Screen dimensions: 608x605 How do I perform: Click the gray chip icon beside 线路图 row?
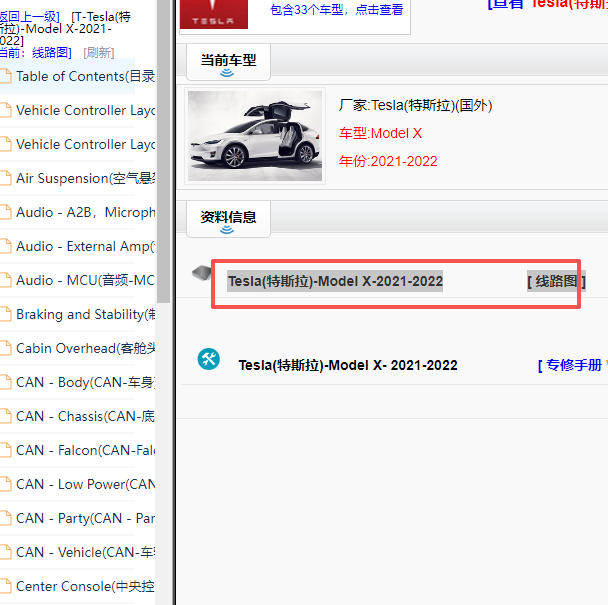202,273
